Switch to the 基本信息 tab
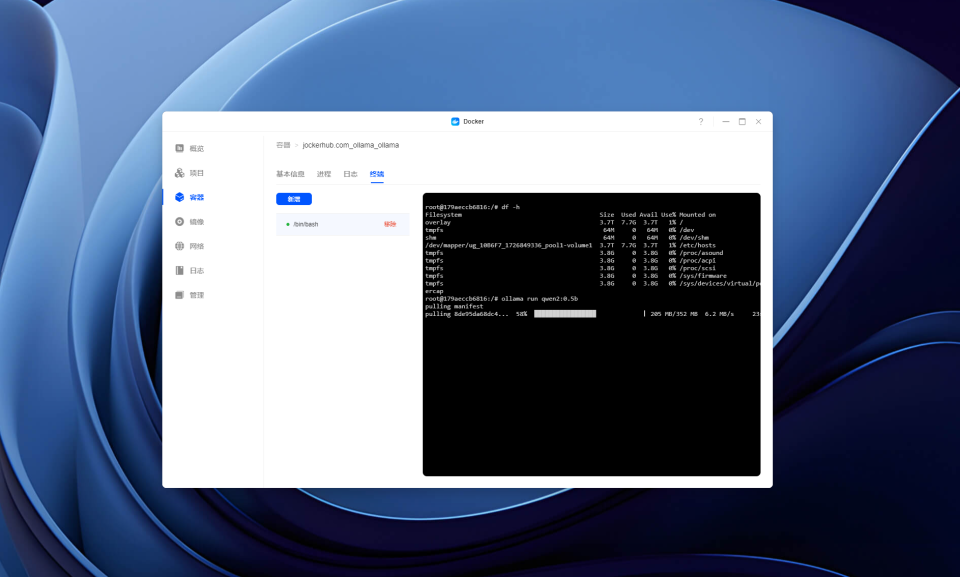960x577 pixels. coord(290,174)
